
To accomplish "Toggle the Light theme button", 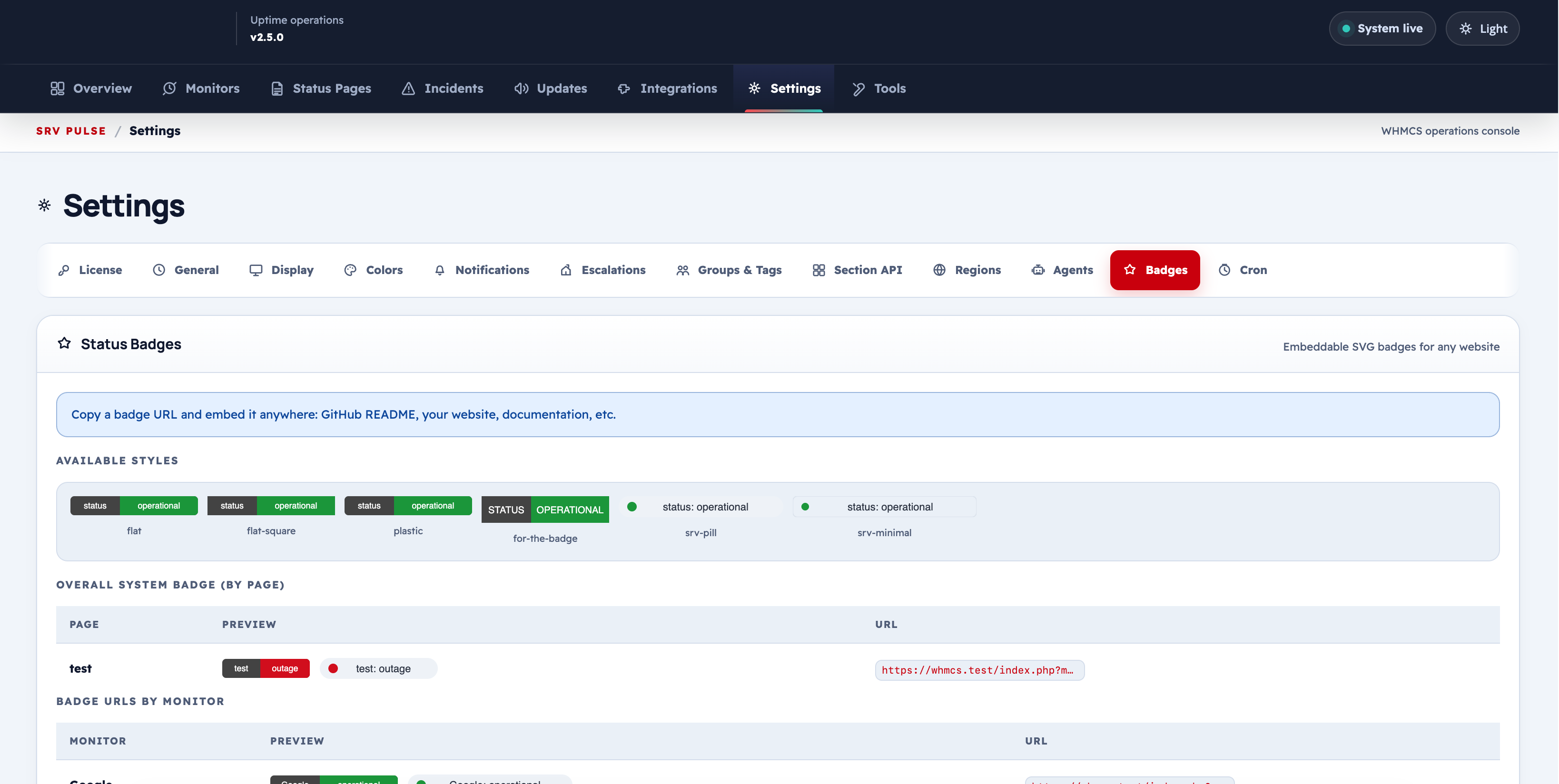I will [x=1482, y=29].
